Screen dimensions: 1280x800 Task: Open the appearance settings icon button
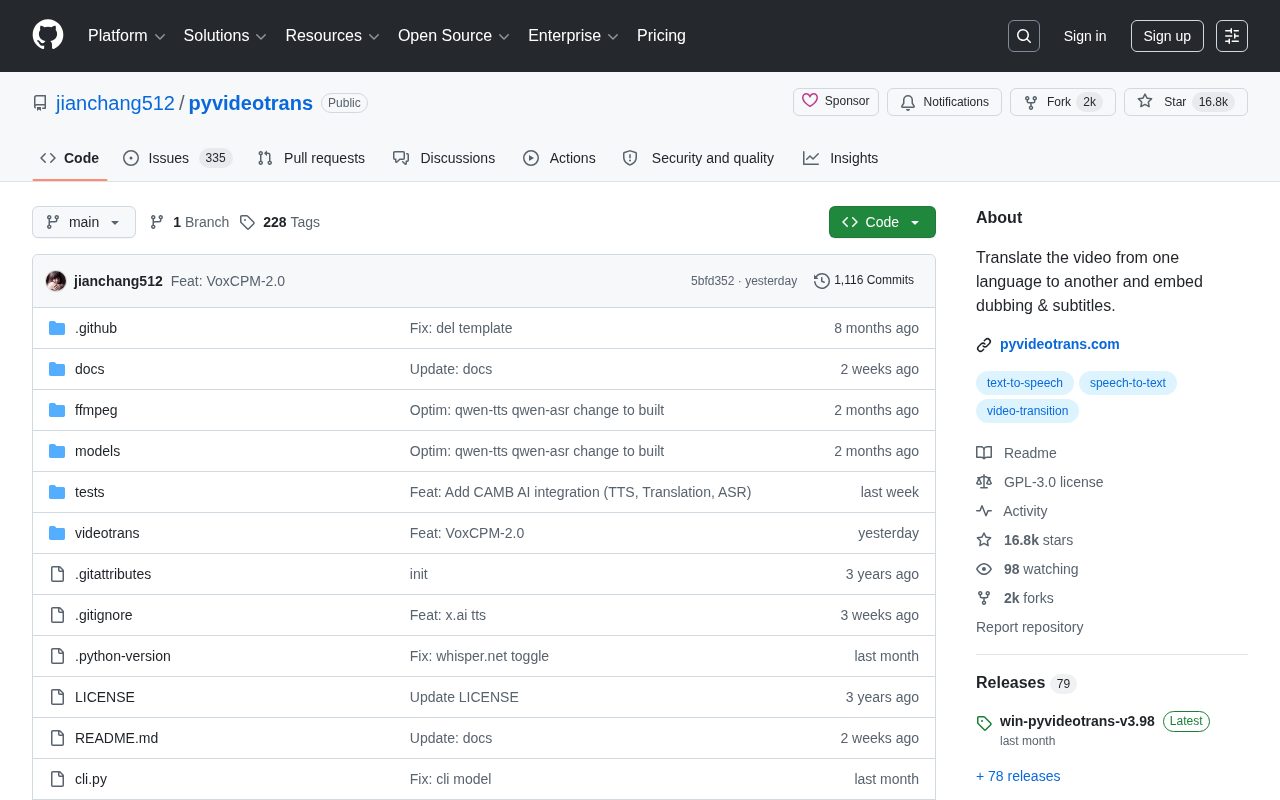(x=1232, y=36)
